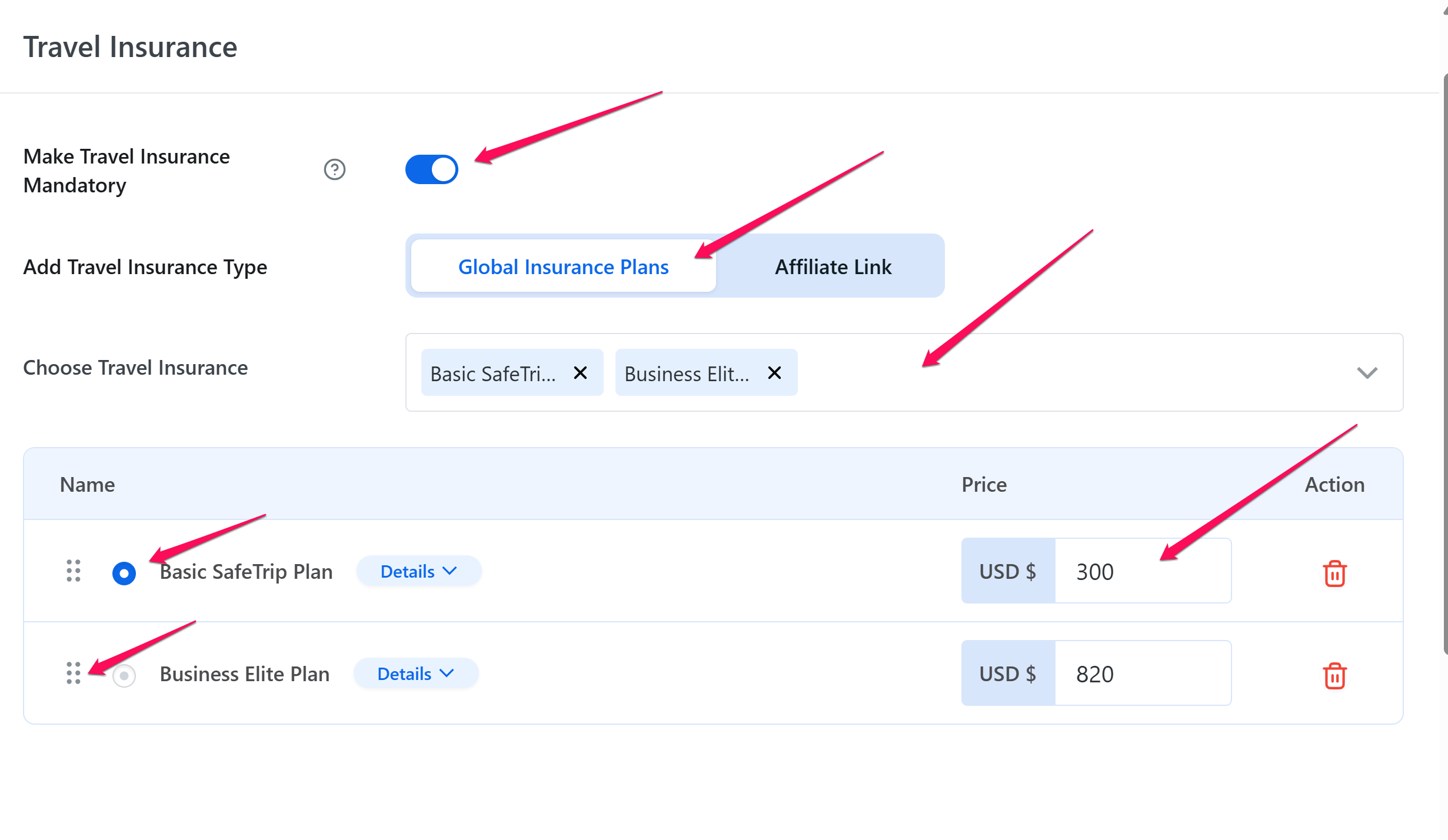Click the Basic SafeTrip price field 300
Image resolution: width=1448 pixels, height=840 pixels.
(1141, 572)
